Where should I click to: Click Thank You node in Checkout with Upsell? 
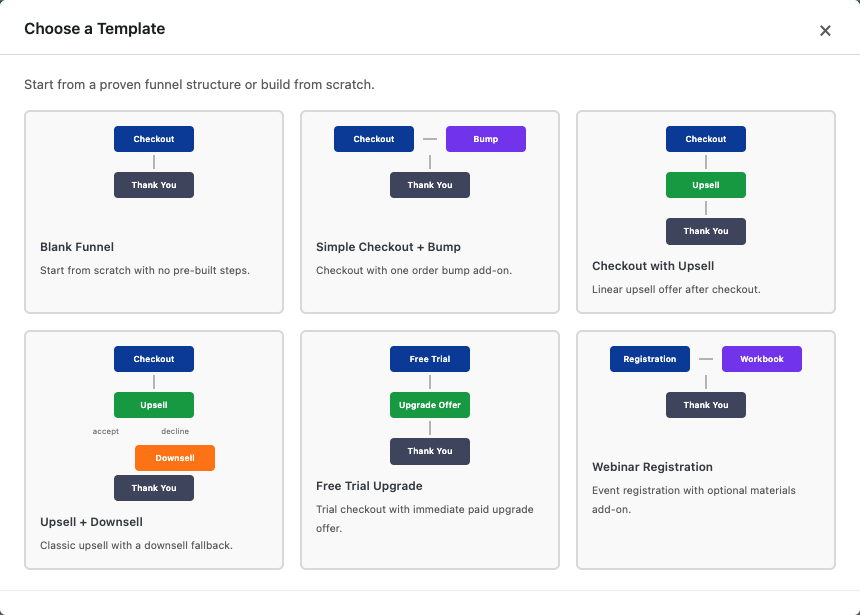click(x=705, y=231)
